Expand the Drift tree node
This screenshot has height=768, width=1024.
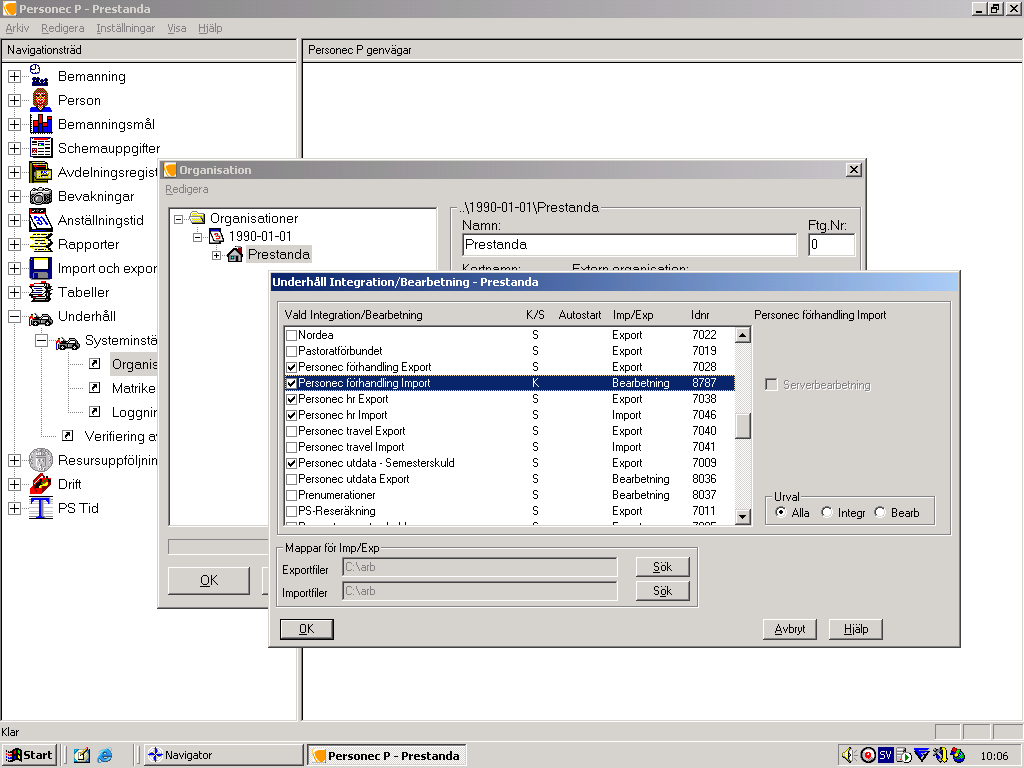(x=14, y=485)
